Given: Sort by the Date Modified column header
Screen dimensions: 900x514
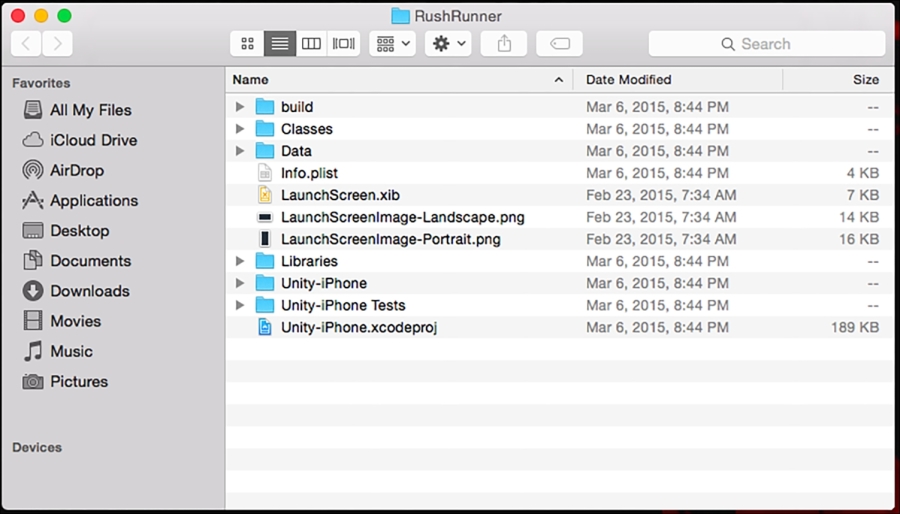Looking at the screenshot, I should pyautogui.click(x=678, y=80).
